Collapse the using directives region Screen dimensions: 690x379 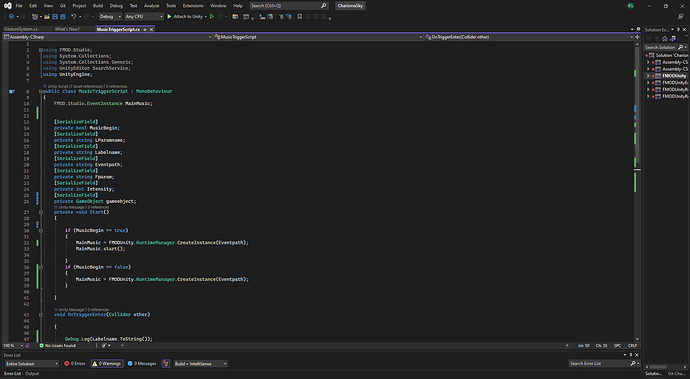(x=40, y=50)
